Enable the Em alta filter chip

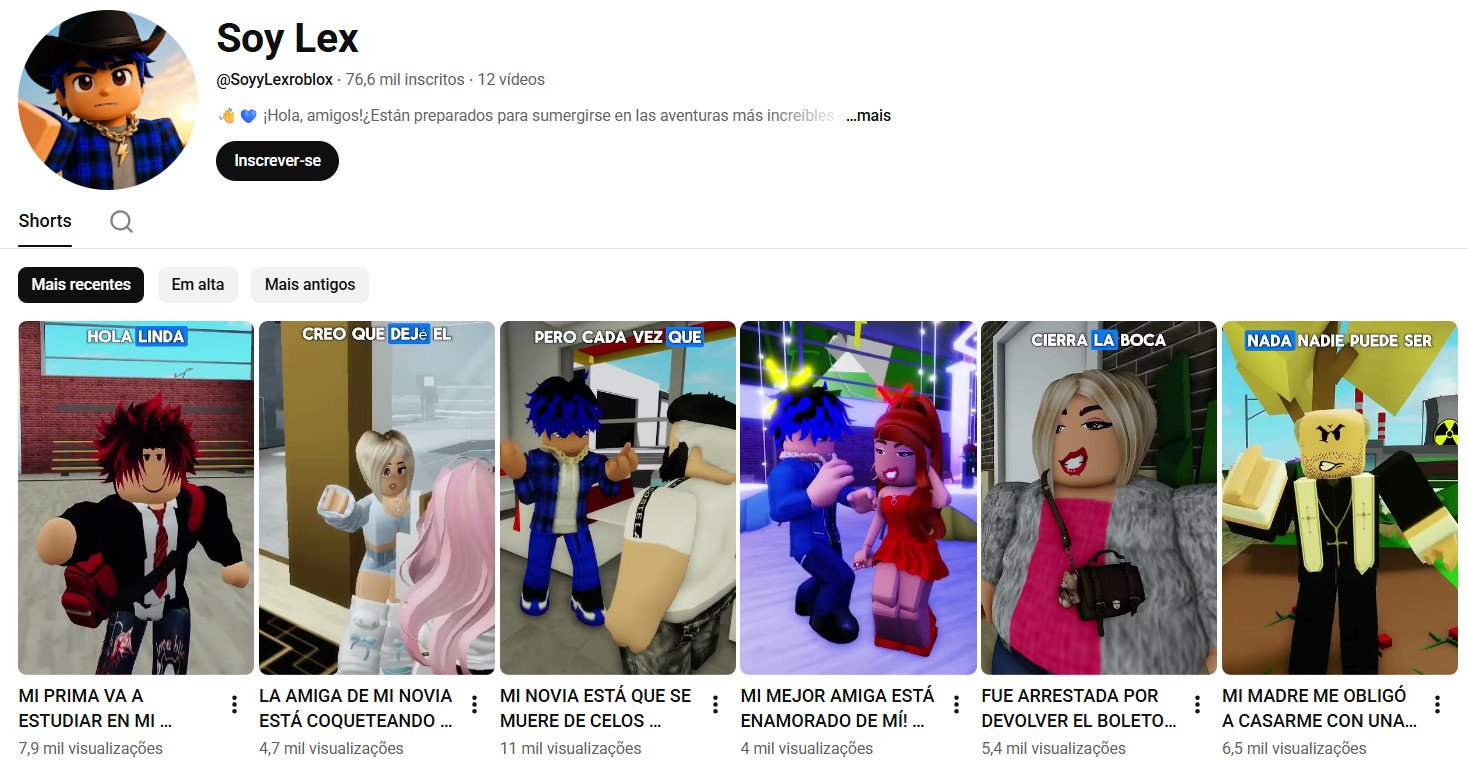click(x=197, y=284)
